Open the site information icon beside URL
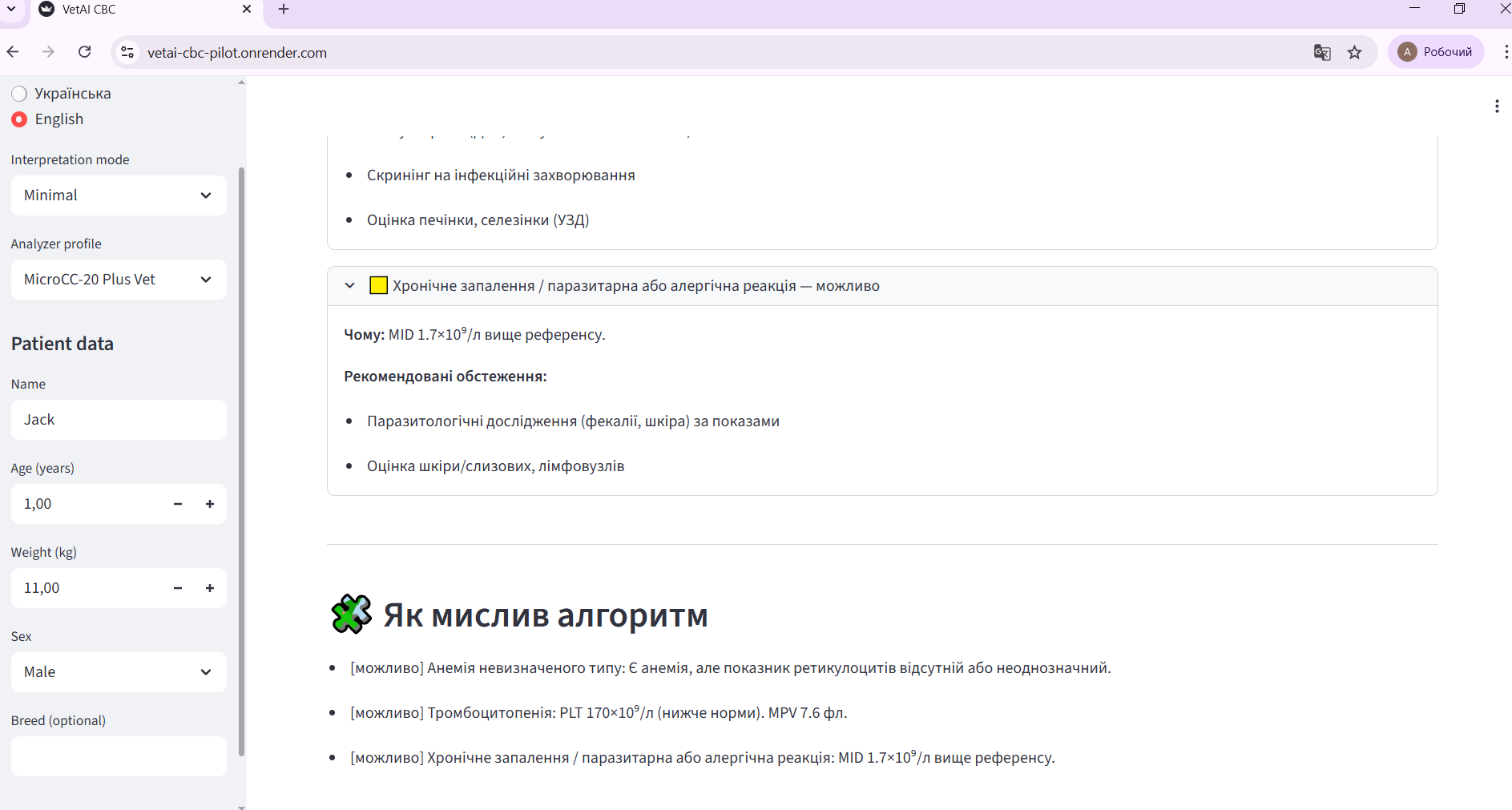This screenshot has width=1512, height=810. tap(127, 52)
